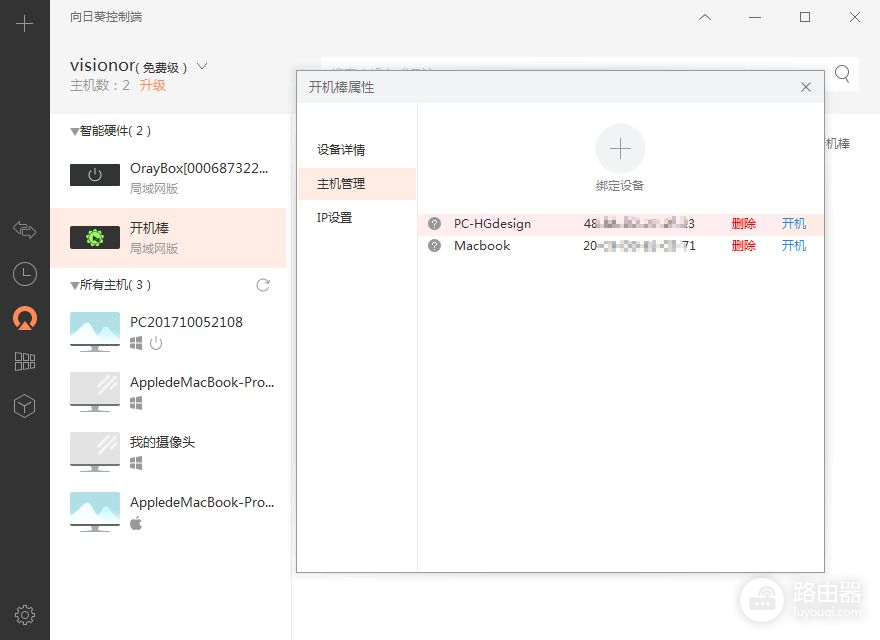Select the orange Sunlogin logo icon
This screenshot has width=880, height=640.
pyautogui.click(x=25, y=318)
